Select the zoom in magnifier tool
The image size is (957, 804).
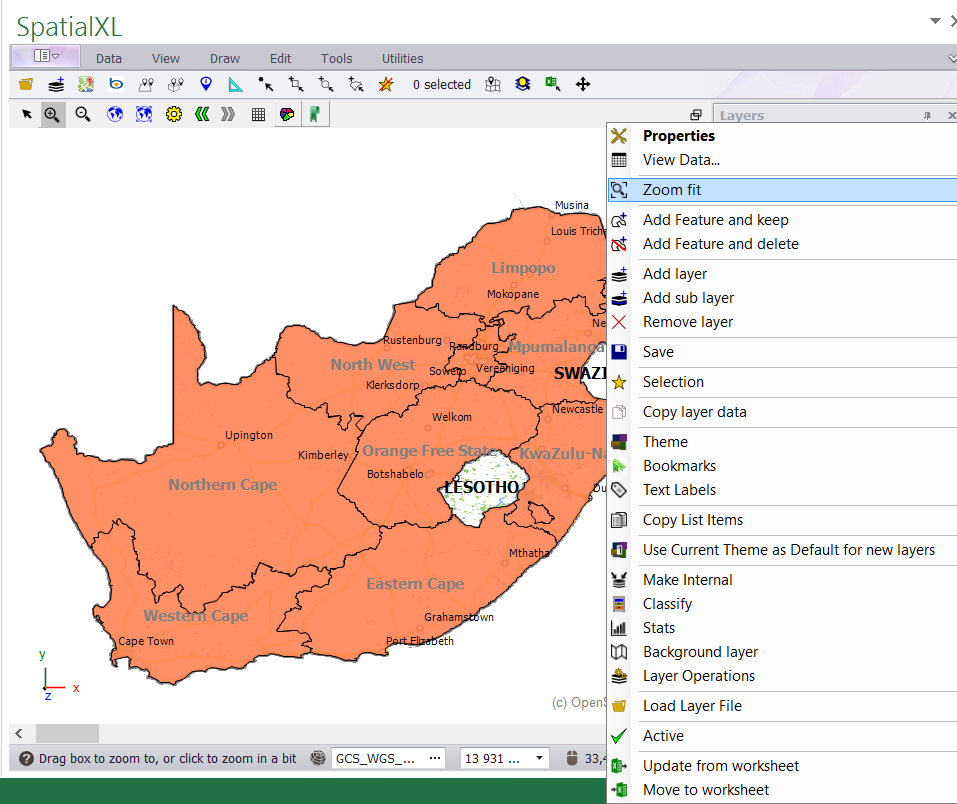(x=52, y=115)
